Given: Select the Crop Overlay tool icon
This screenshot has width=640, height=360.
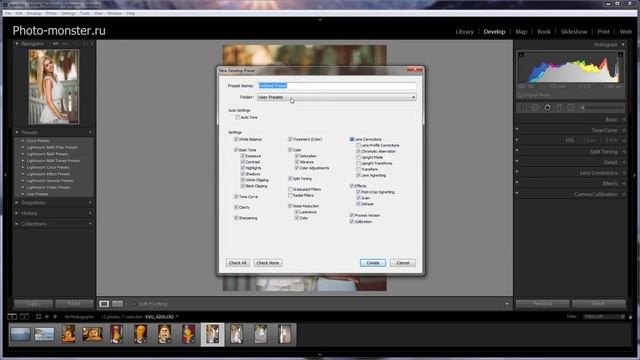Looking at the screenshot, I should pos(523,108).
